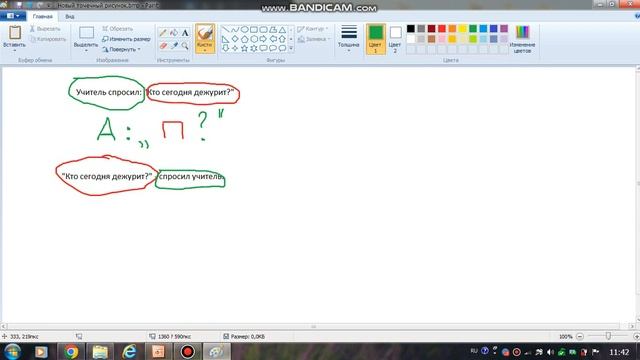640x360 pixels.
Task: Select the Text tool (A)
Action: [185, 33]
